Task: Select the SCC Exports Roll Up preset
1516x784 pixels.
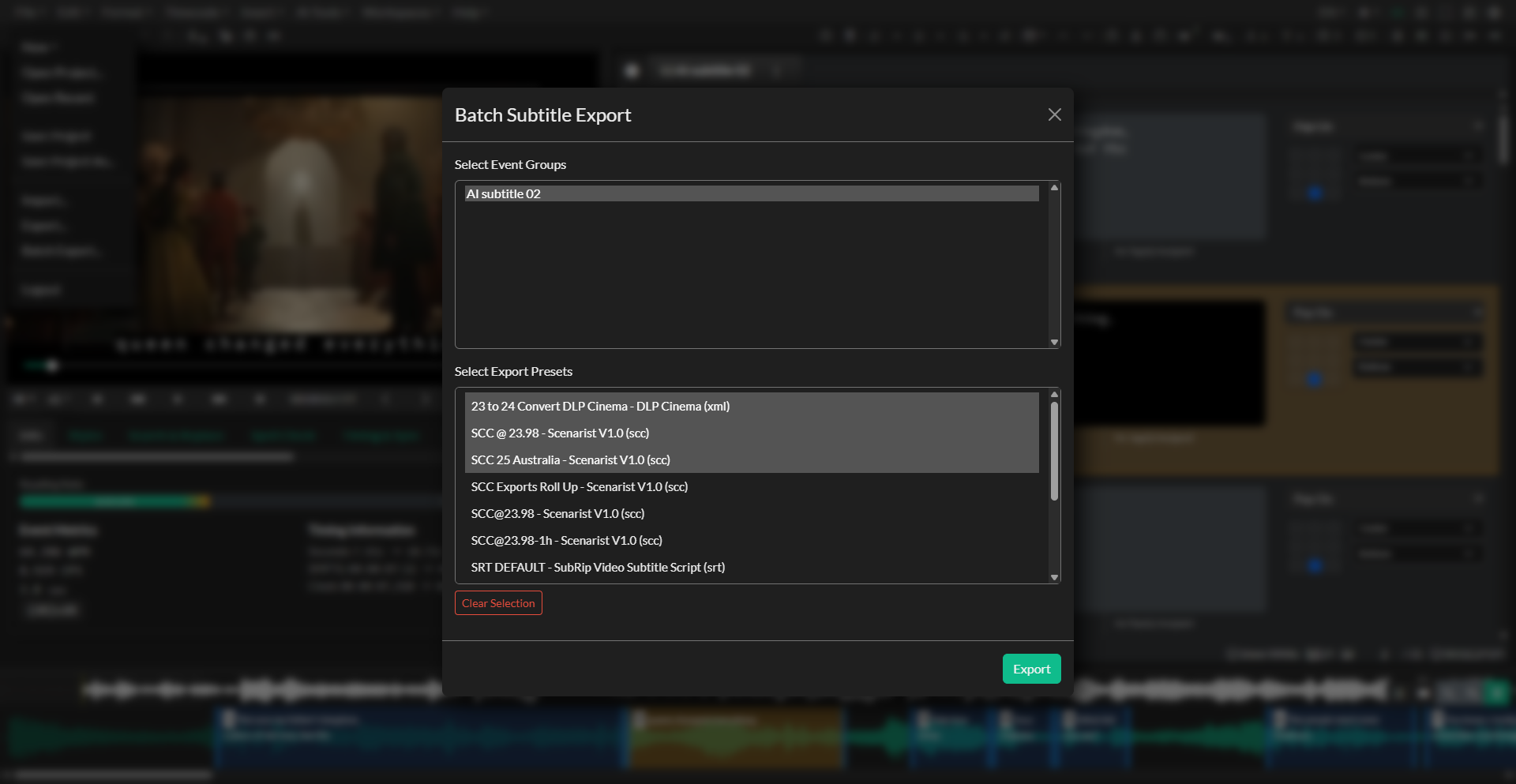Action: pos(711,486)
